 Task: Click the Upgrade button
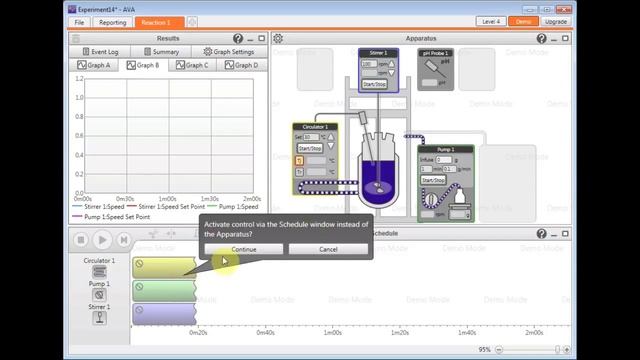coord(556,22)
